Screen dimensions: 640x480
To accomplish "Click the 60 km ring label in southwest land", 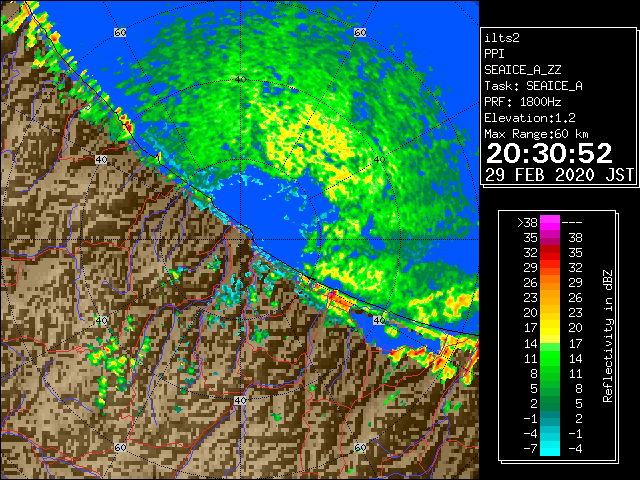I will [x=120, y=447].
